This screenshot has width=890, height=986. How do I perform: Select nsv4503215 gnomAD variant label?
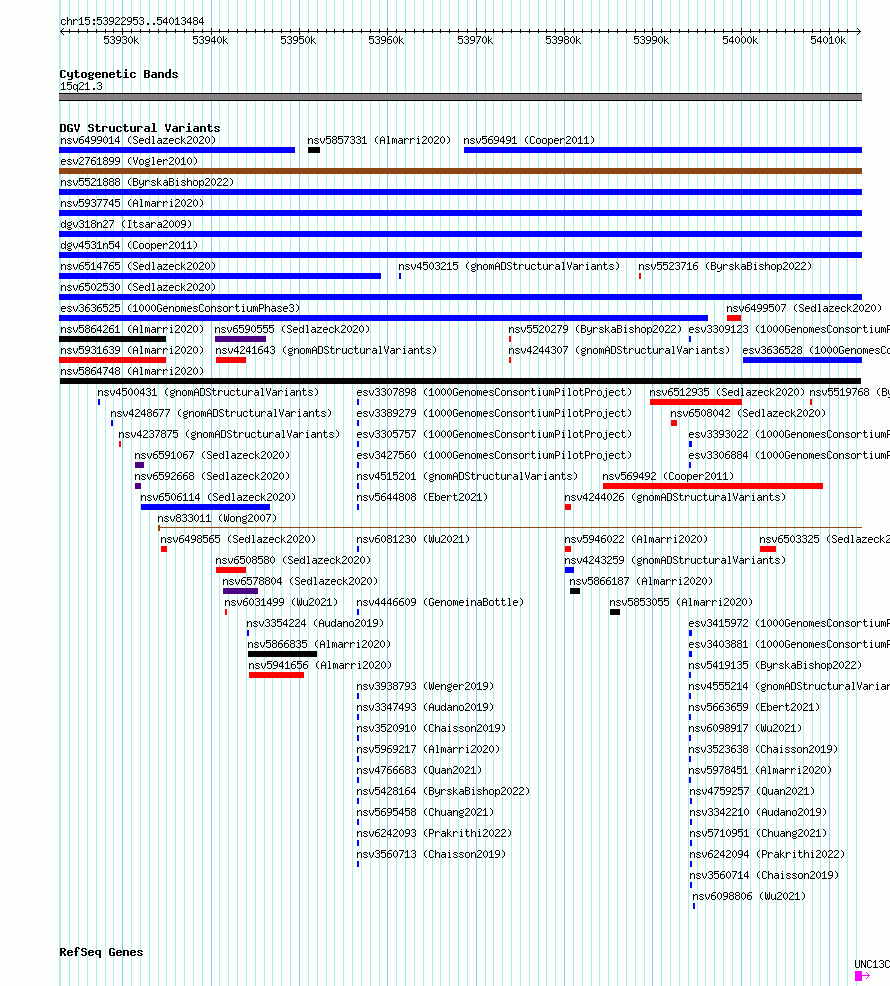click(x=509, y=266)
